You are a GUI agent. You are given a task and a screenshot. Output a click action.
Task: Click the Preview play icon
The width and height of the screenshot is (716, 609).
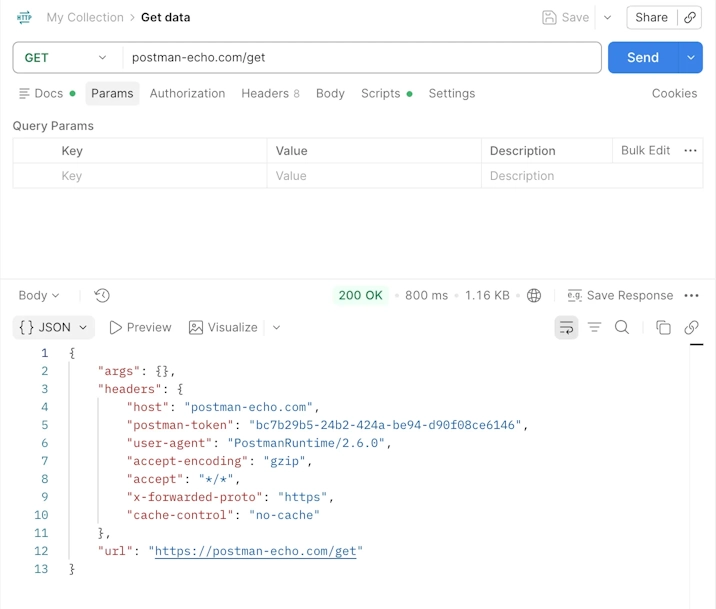pos(116,327)
